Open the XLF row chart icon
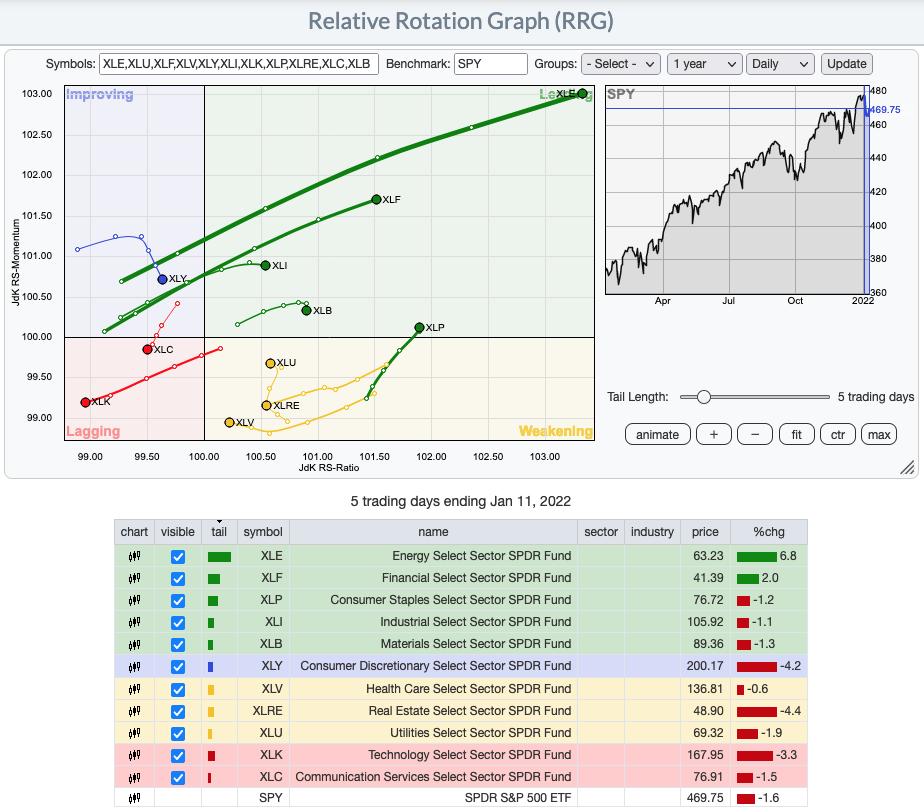This screenshot has width=924, height=812. [x=134, y=578]
